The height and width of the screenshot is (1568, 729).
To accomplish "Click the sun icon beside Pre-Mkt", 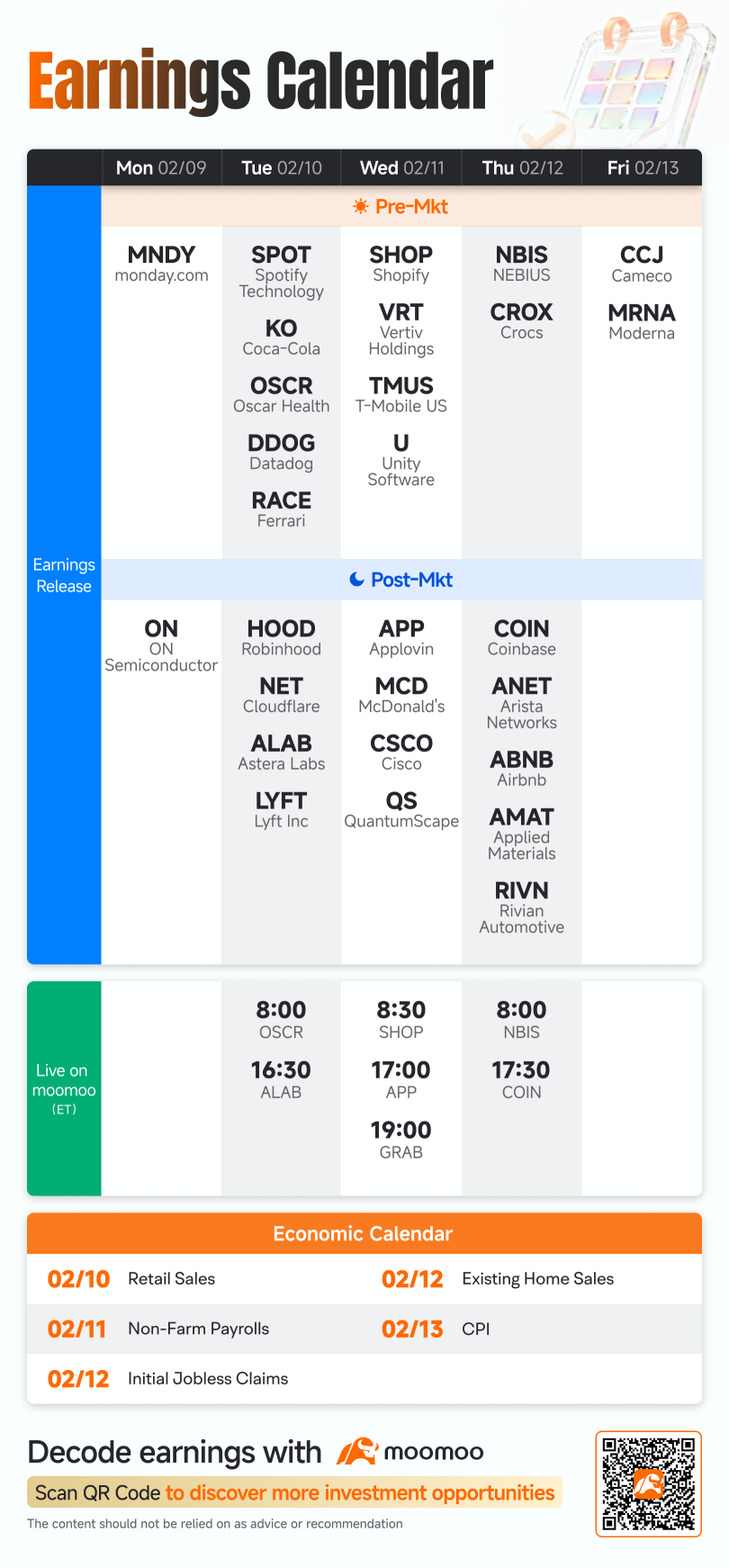I will (x=361, y=207).
